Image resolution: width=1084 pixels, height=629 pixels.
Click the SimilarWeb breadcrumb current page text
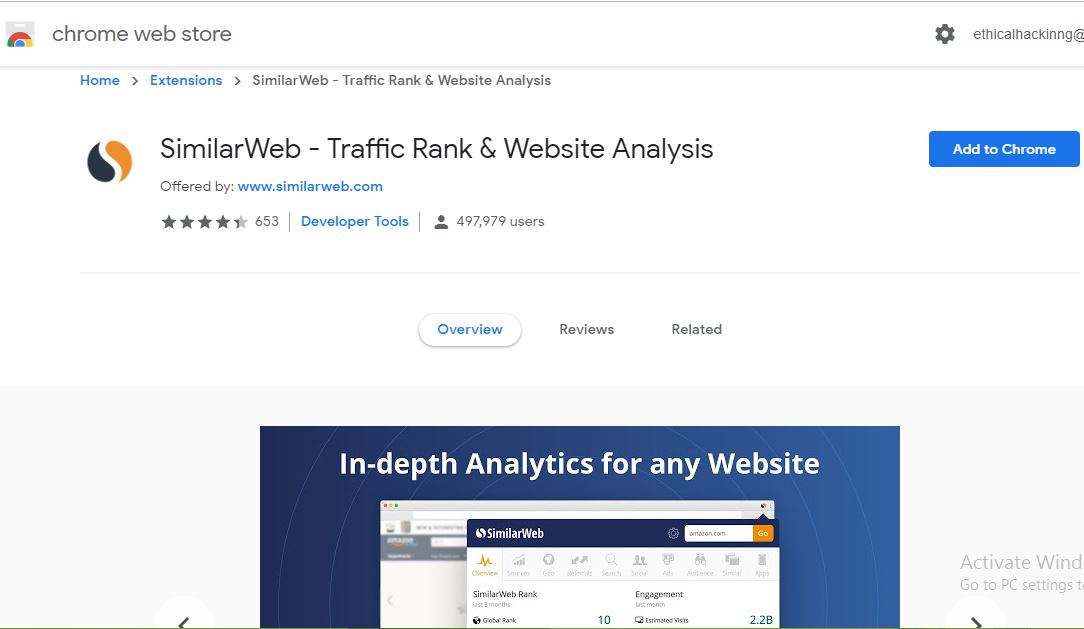(402, 80)
